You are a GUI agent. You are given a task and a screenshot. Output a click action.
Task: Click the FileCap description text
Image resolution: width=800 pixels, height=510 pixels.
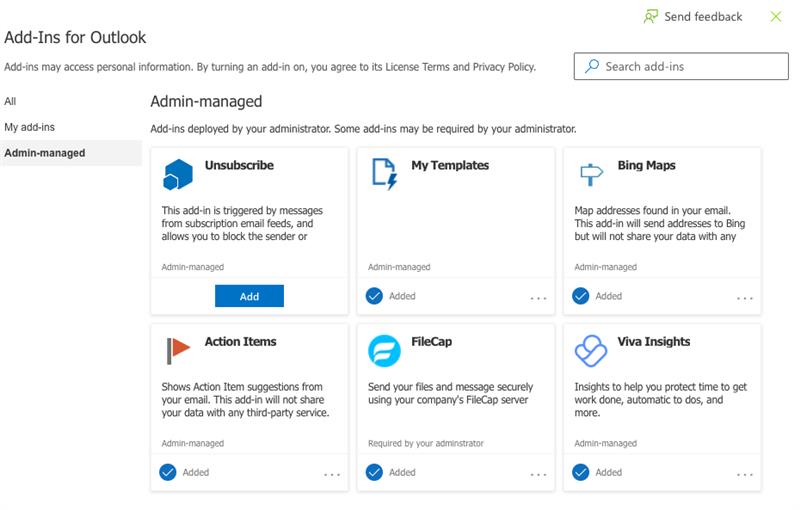(451, 393)
